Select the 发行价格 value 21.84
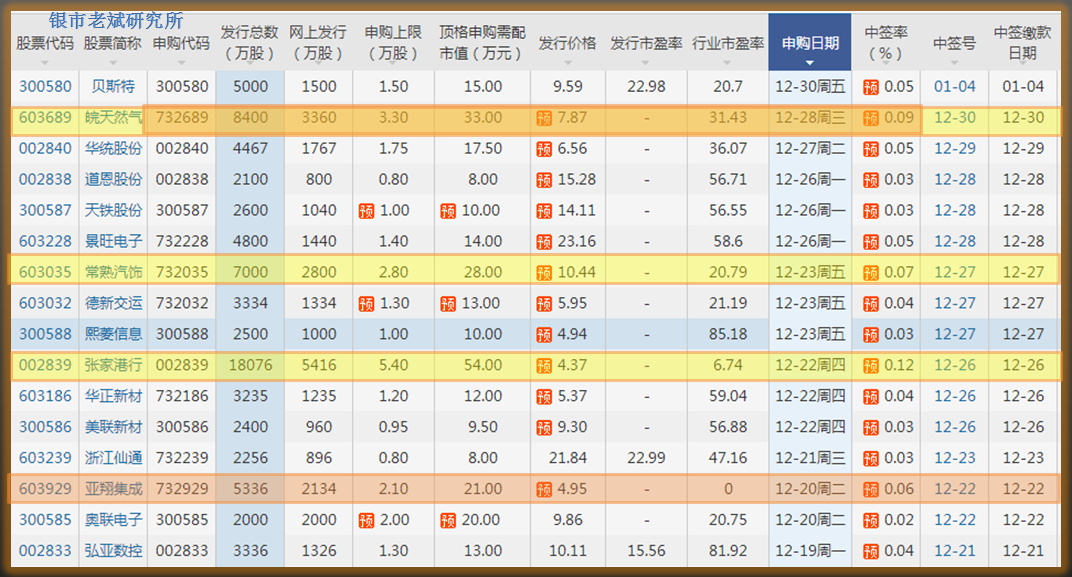Image resolution: width=1072 pixels, height=577 pixels. (567, 457)
